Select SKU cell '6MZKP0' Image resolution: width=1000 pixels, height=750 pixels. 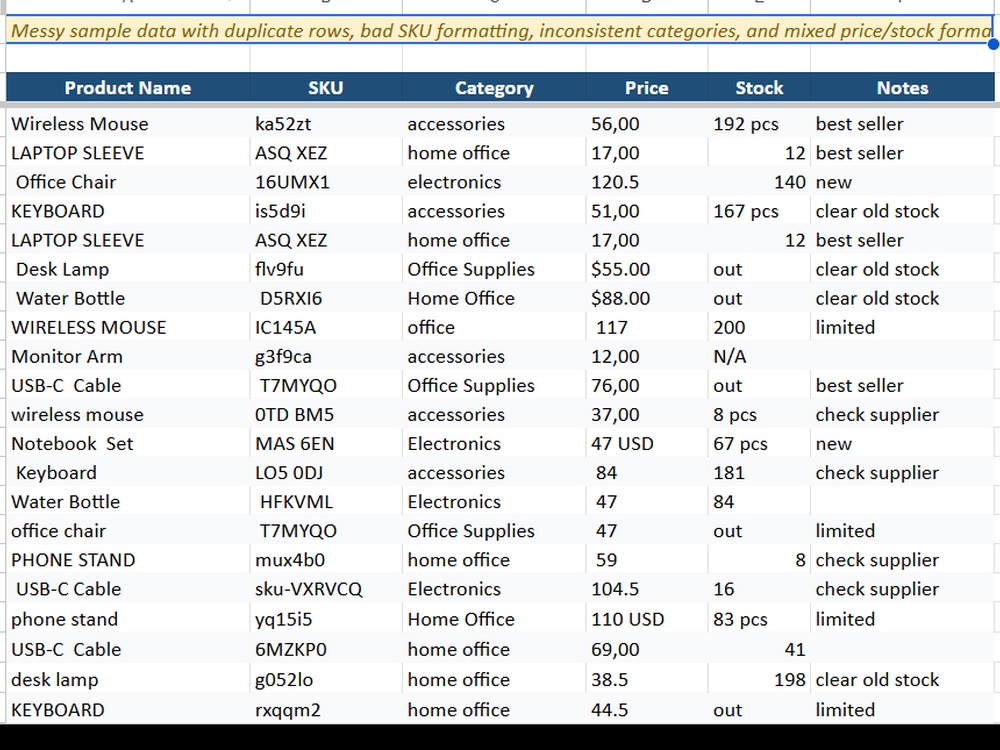pos(326,649)
